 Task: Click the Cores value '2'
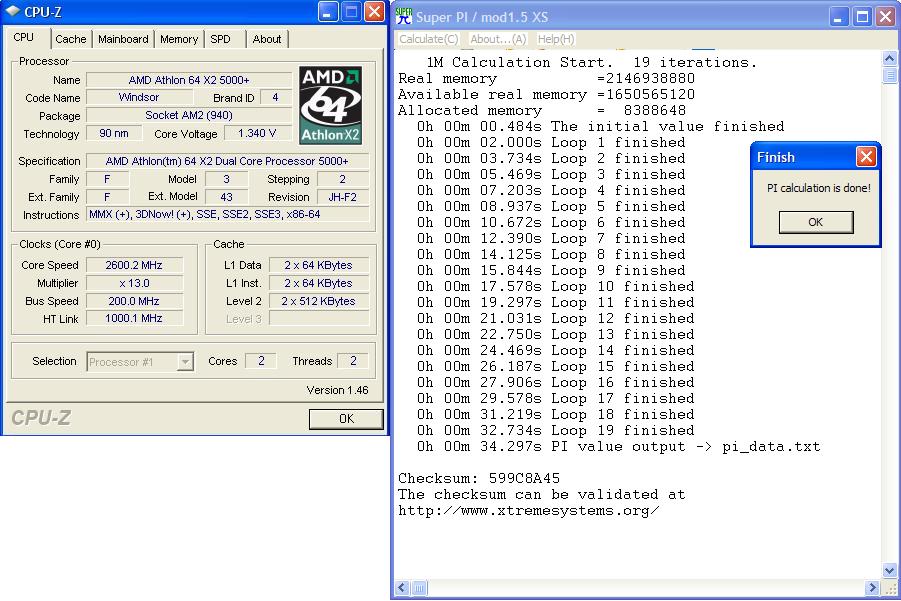[x=261, y=361]
